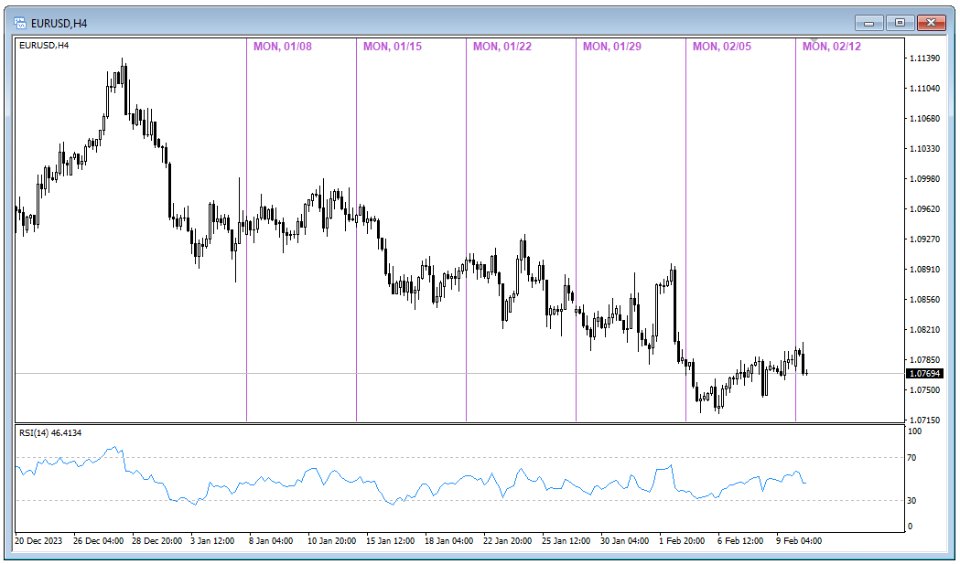The width and height of the screenshot is (960, 564).
Task: Select the MON, 01/22 period separator label
Action: tap(502, 47)
